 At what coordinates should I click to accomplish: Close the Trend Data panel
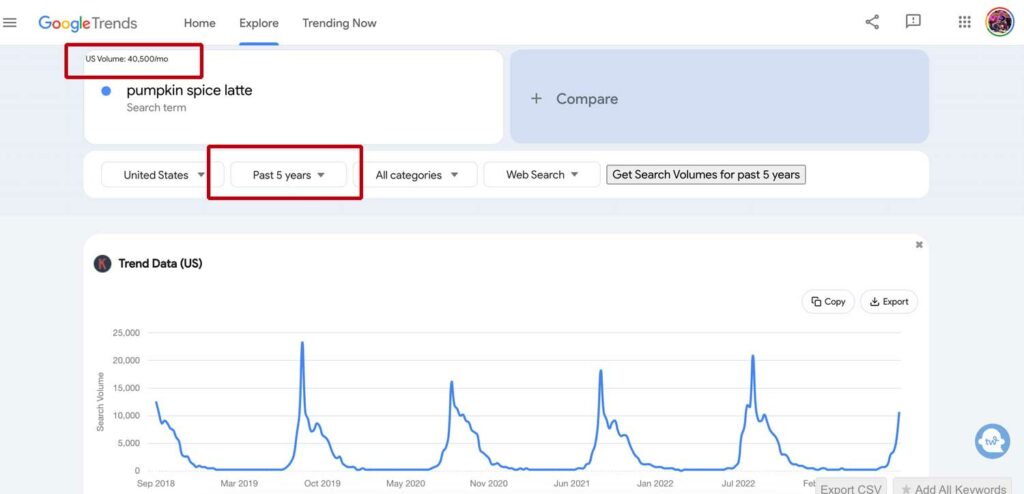coord(919,244)
